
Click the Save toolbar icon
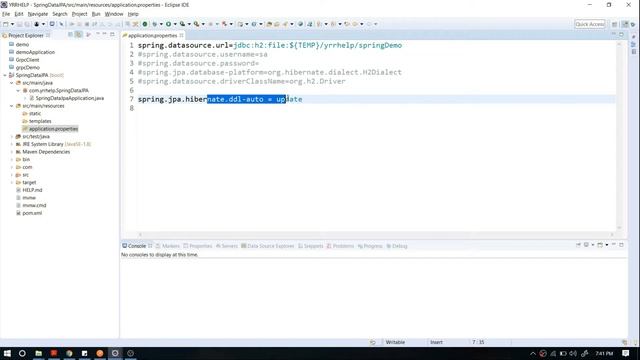[x=19, y=24]
